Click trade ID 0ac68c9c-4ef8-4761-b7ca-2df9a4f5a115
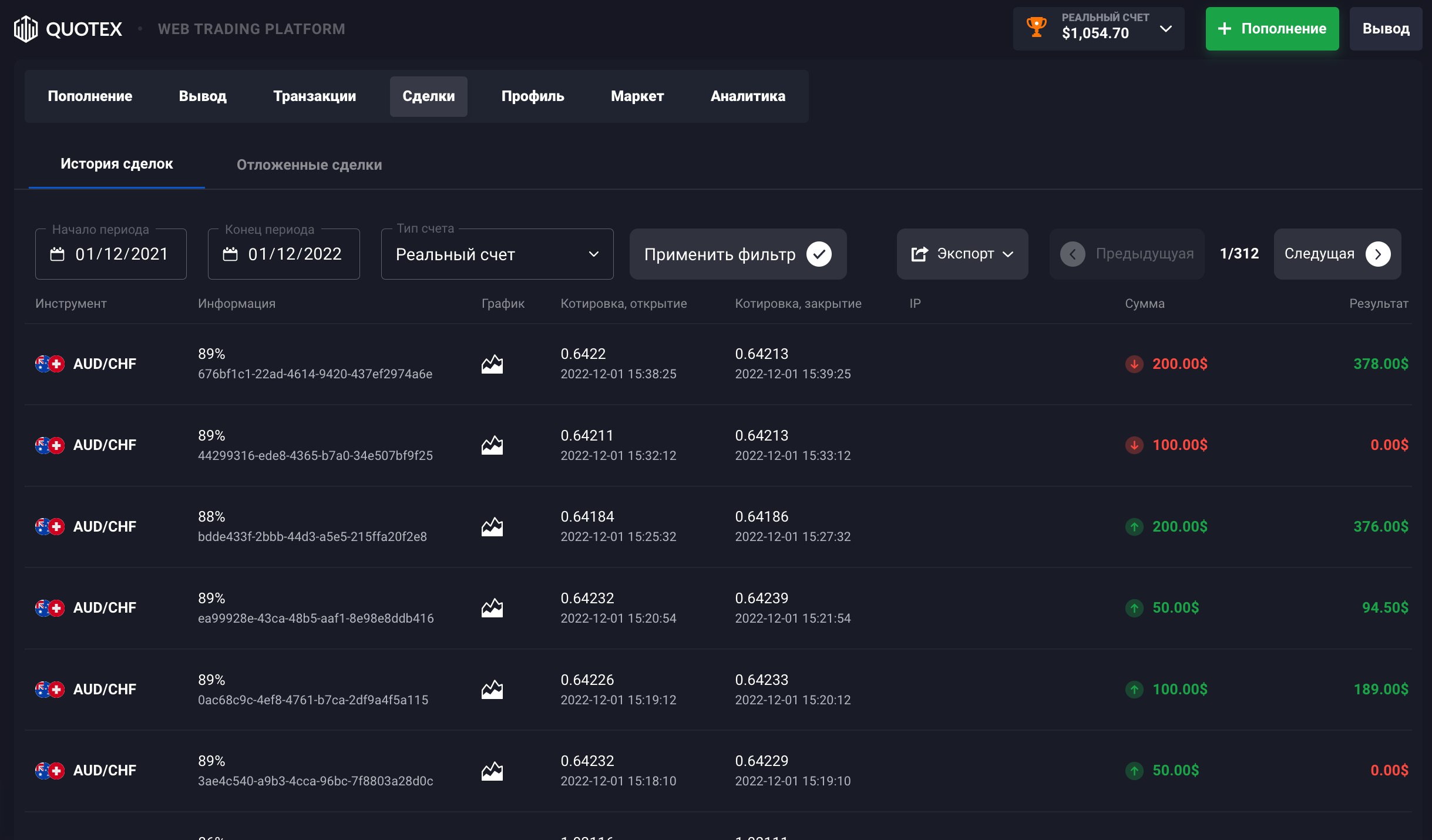This screenshot has height=840, width=1432. (x=313, y=700)
